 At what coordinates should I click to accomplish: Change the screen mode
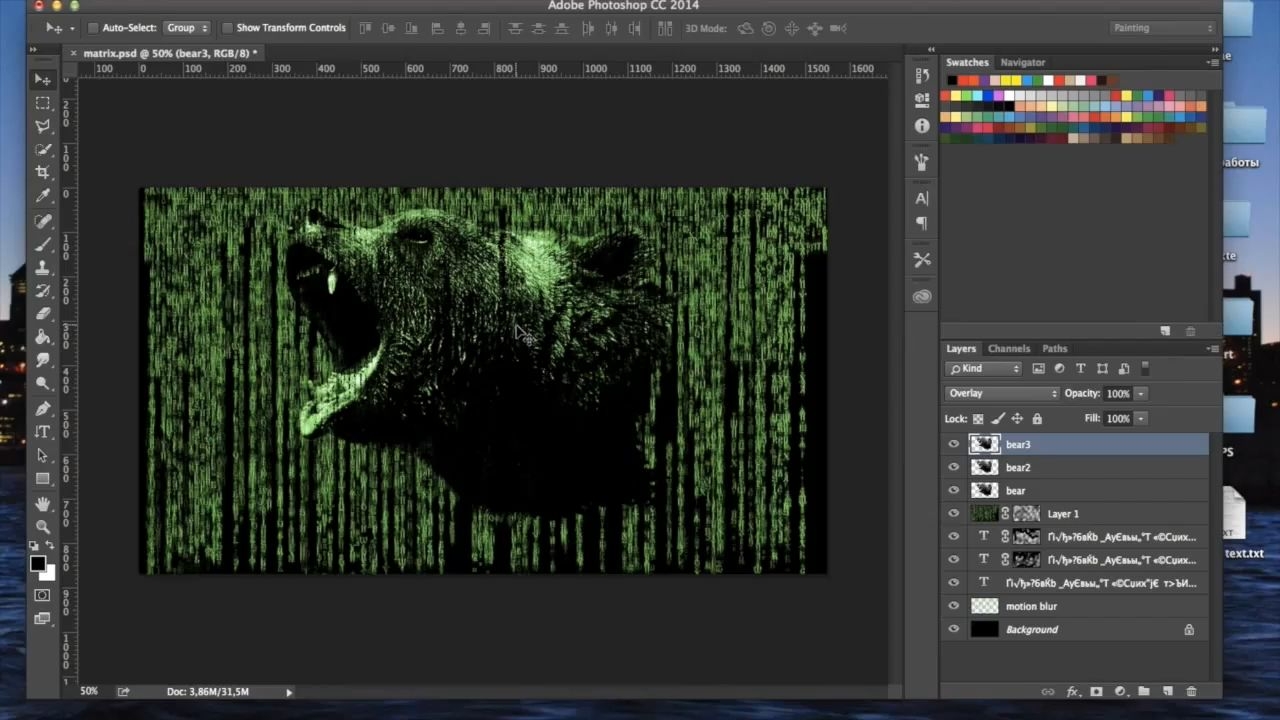coord(42,619)
